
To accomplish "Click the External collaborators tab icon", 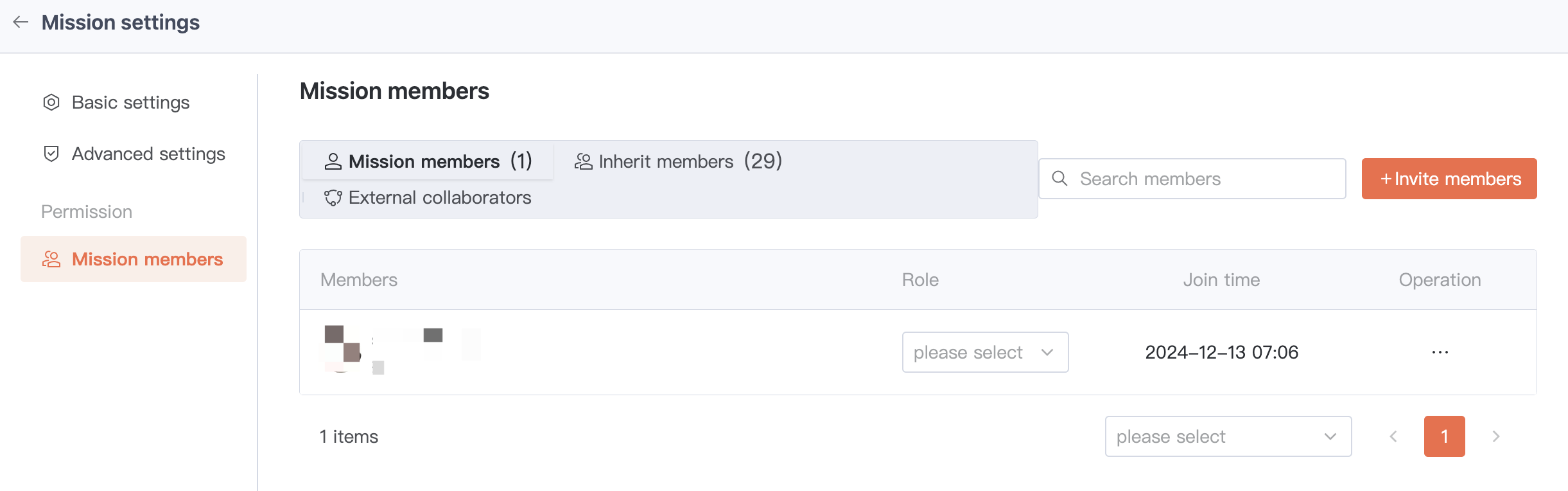I will (x=333, y=197).
